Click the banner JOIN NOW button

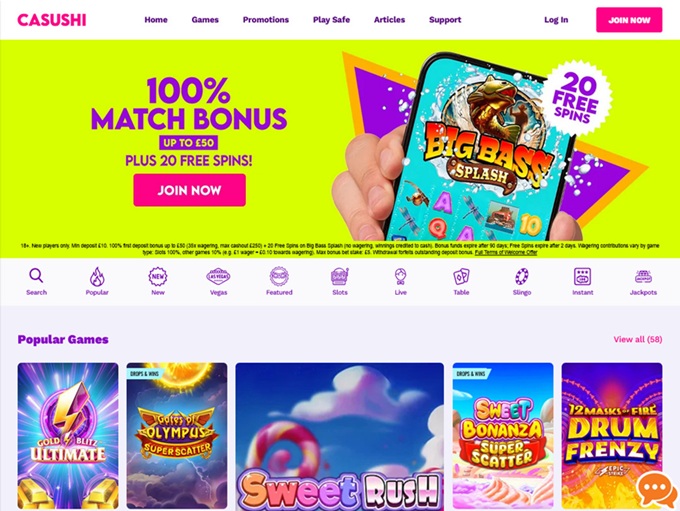point(190,190)
